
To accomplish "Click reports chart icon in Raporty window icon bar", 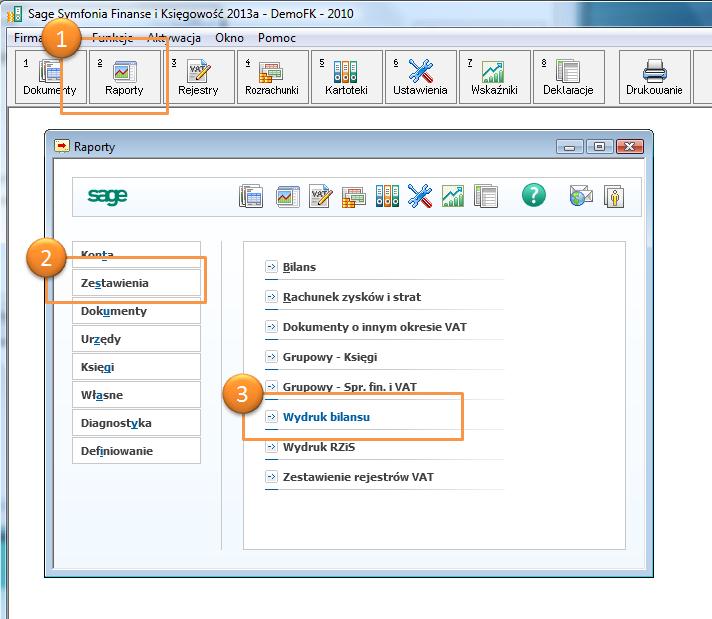I will 287,196.
